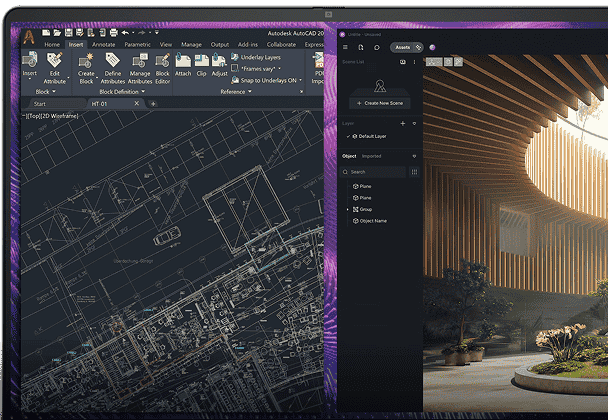Image resolution: width=608 pixels, height=420 pixels.
Task: Click the Redo arrow in AutoCAD
Action: click(x=142, y=33)
